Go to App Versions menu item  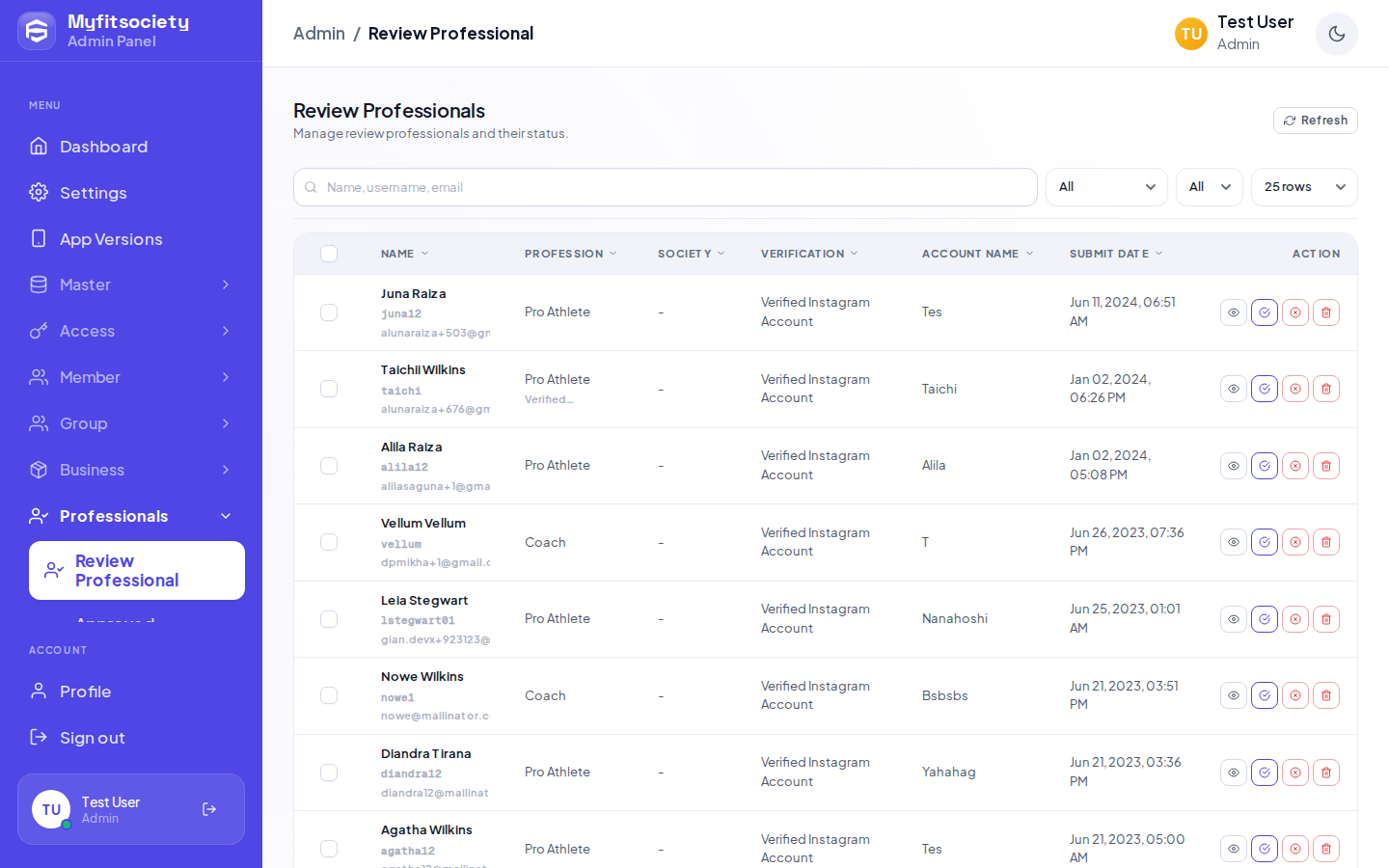click(x=131, y=239)
